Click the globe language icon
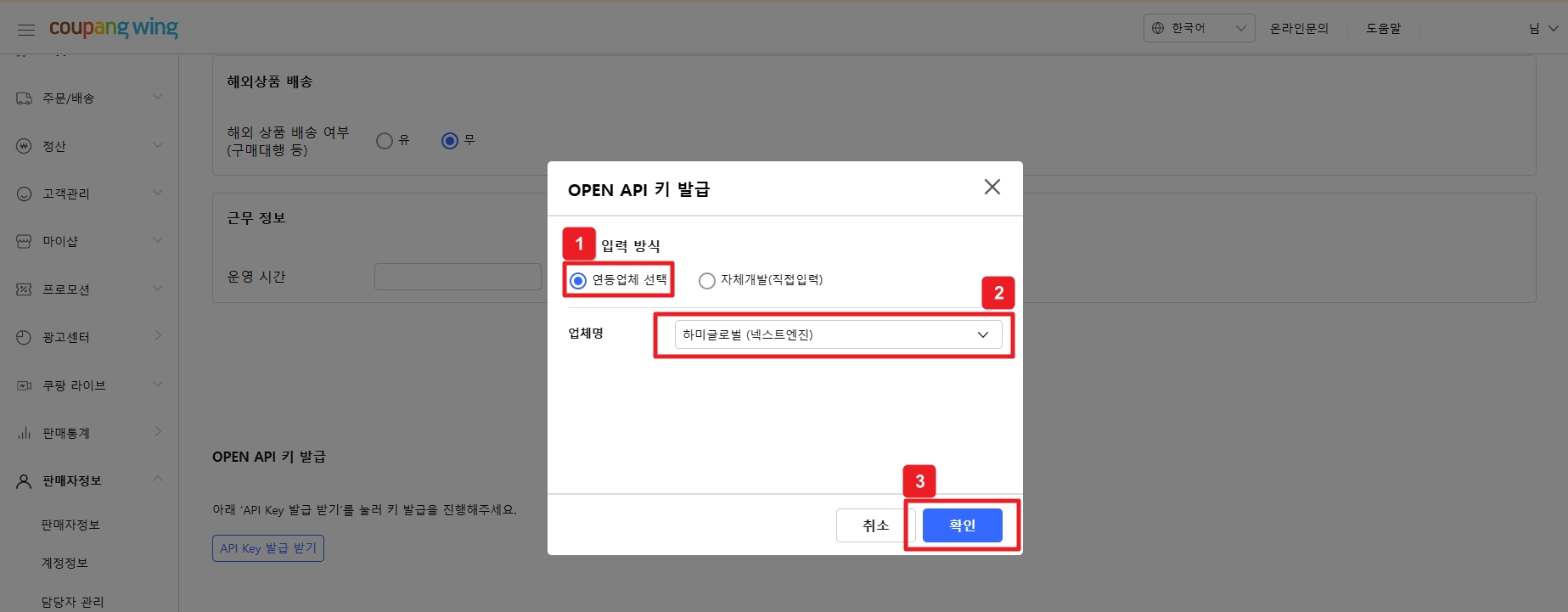1568x612 pixels. tap(1158, 28)
